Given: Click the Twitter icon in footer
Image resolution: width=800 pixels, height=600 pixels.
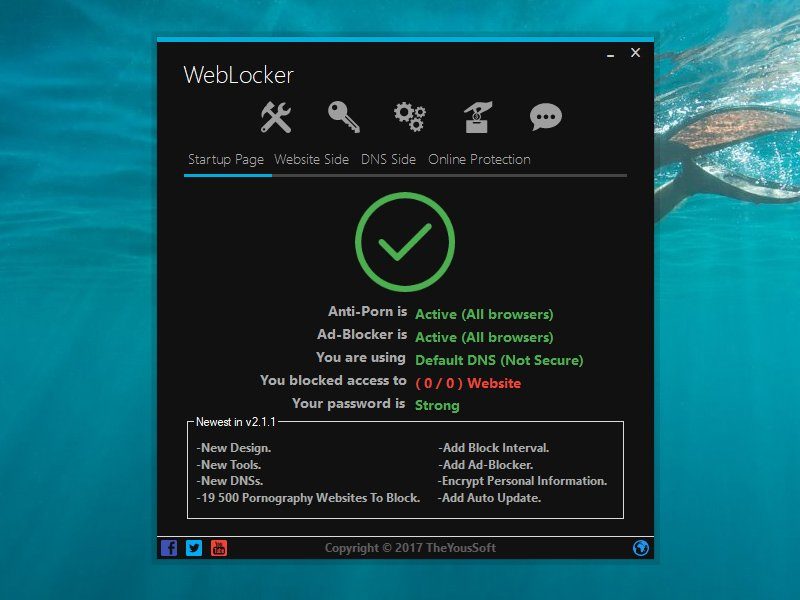Looking at the screenshot, I should click(194, 548).
